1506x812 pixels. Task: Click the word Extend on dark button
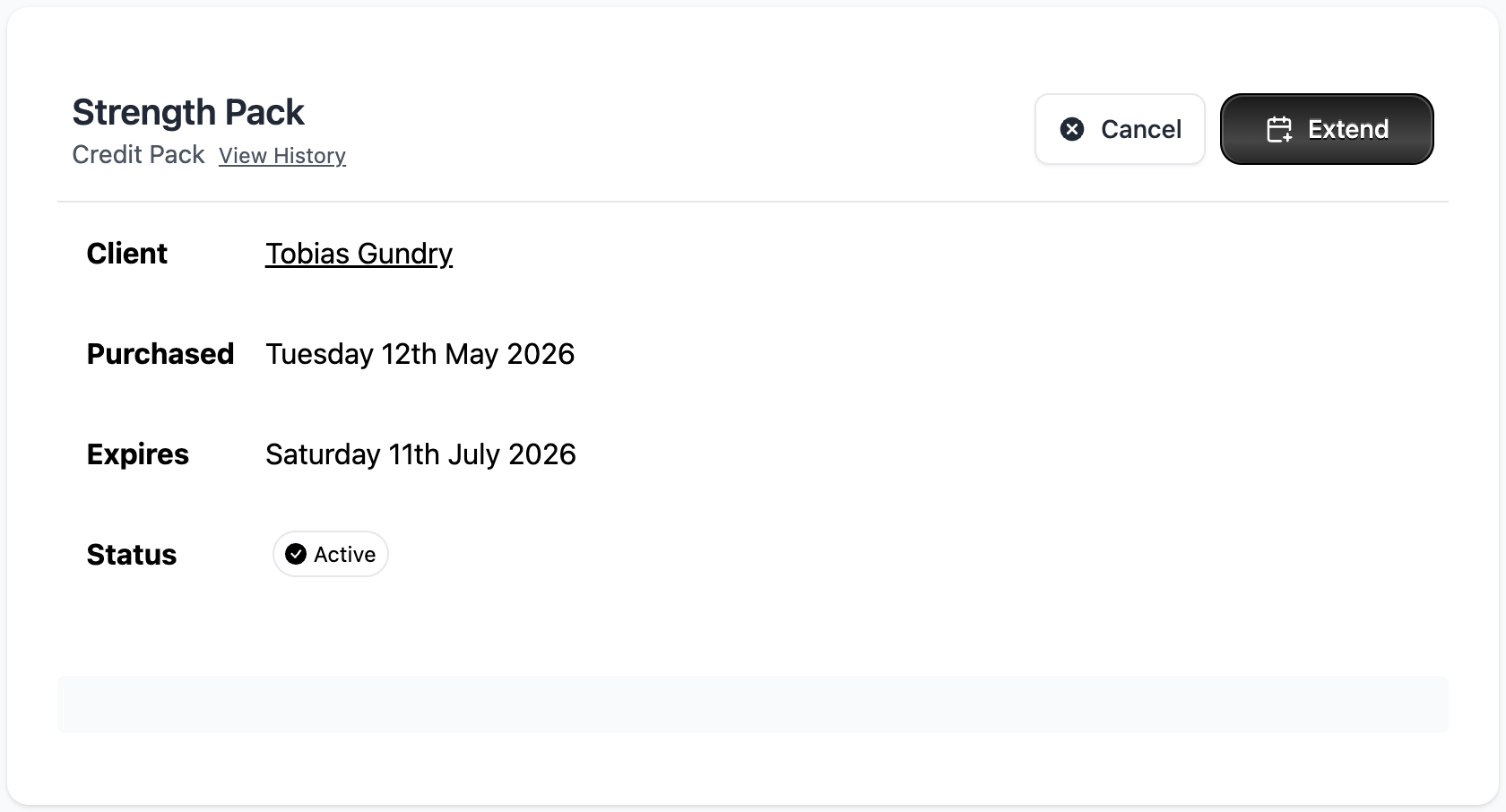1348,129
